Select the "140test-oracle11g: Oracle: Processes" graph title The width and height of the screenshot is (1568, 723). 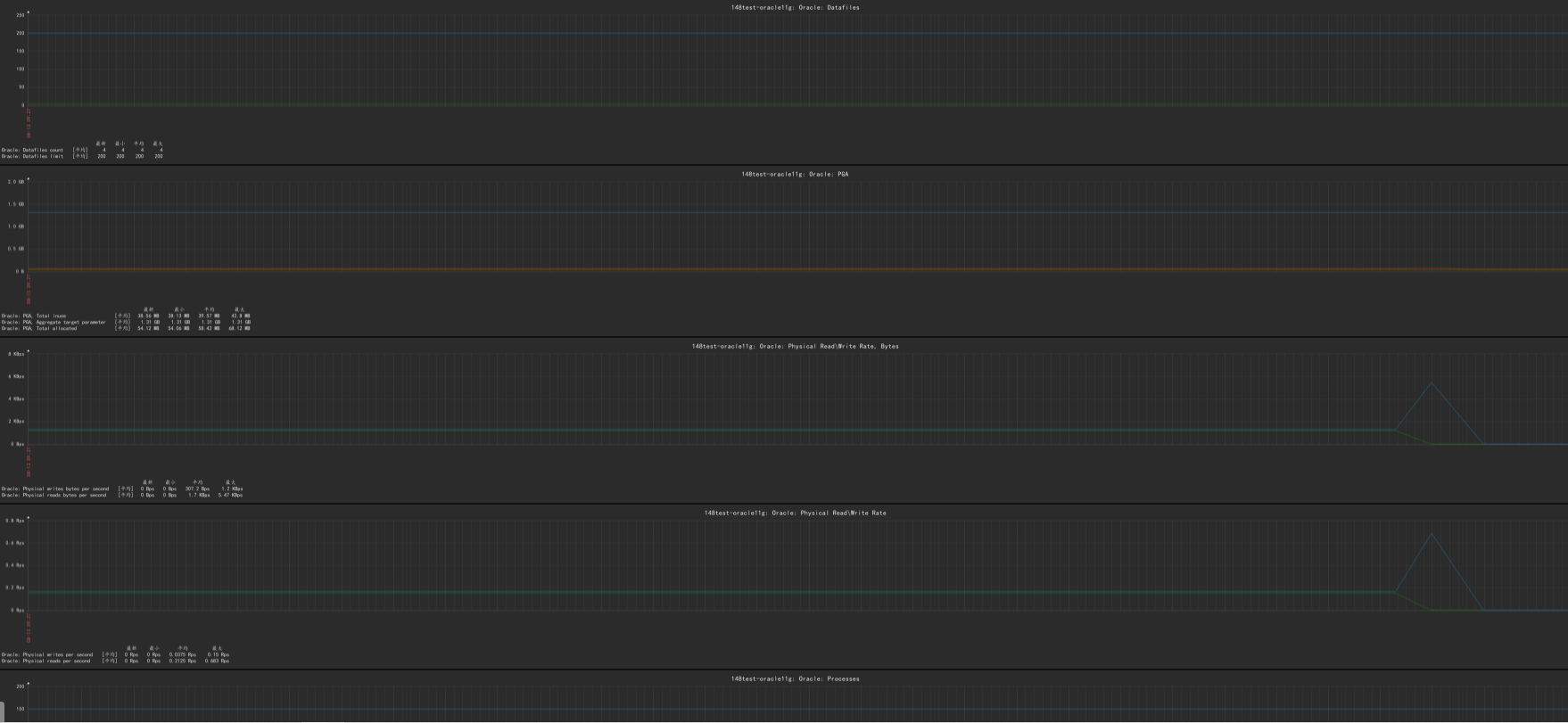click(x=796, y=678)
